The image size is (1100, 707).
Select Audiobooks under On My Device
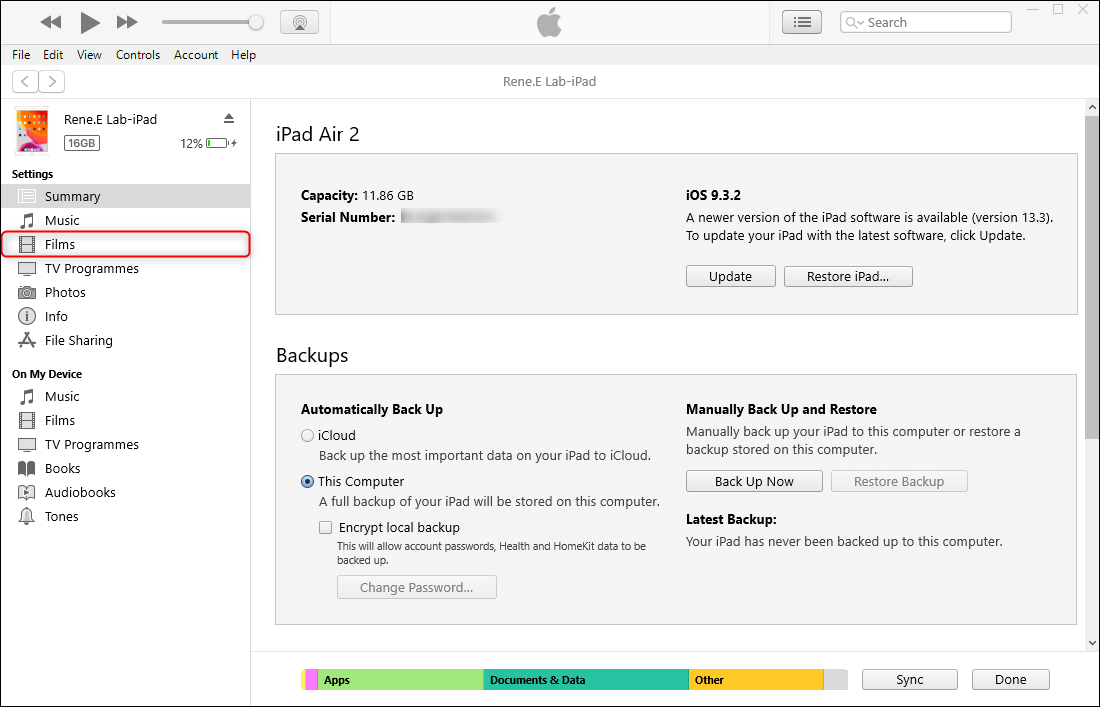coord(126,492)
